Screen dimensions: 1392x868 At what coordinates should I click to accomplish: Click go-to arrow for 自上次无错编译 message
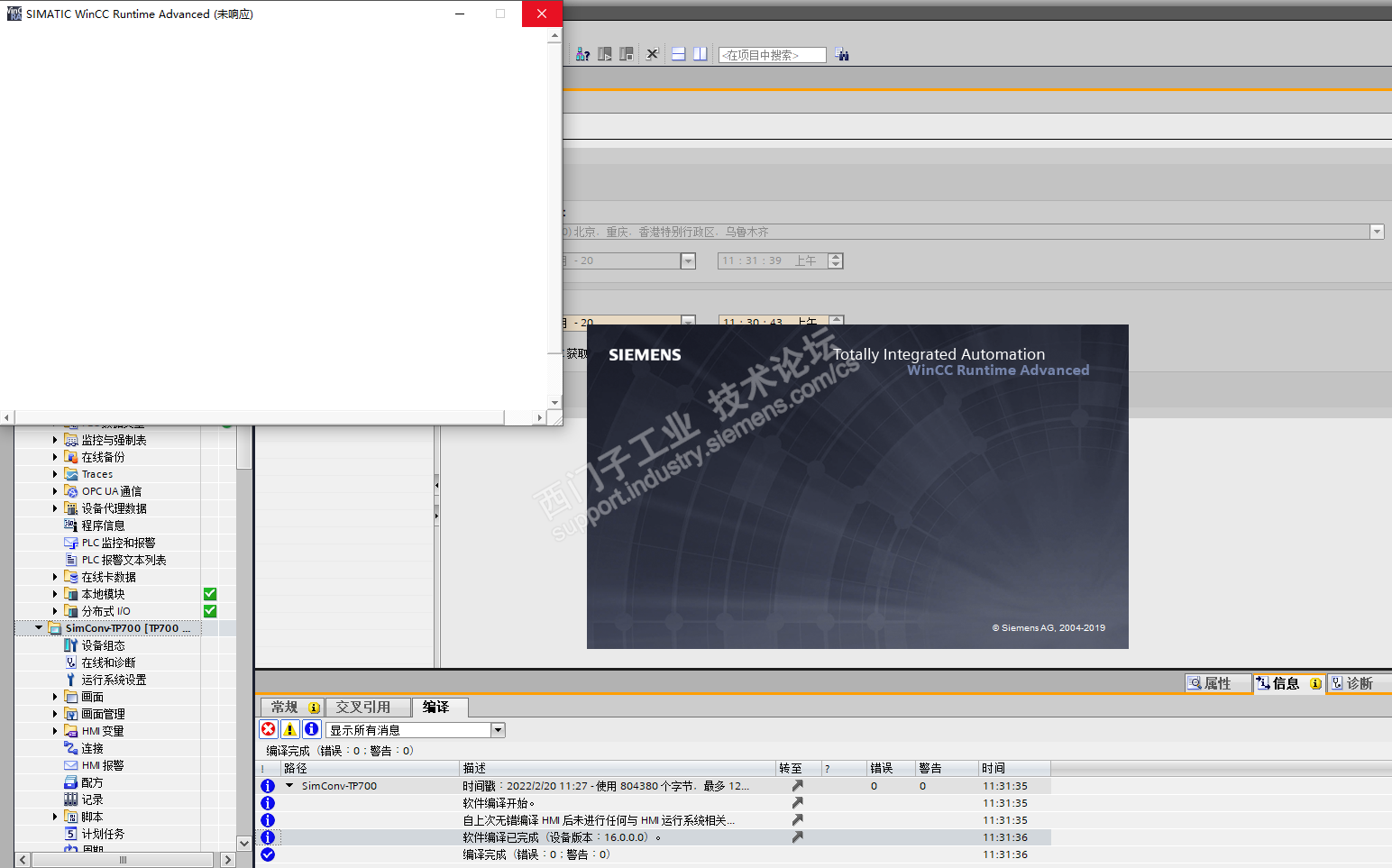click(x=798, y=820)
